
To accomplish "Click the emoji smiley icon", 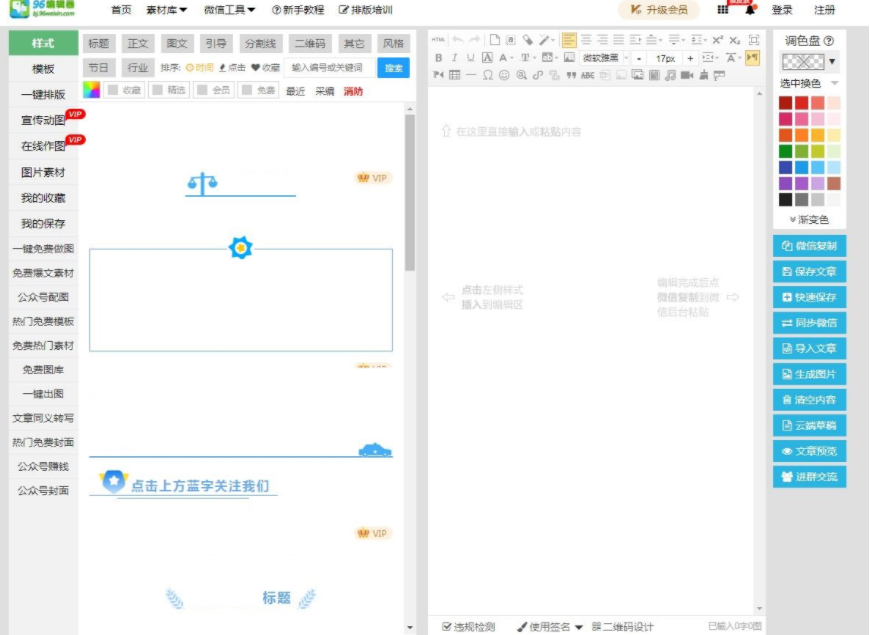I will click(x=504, y=75).
